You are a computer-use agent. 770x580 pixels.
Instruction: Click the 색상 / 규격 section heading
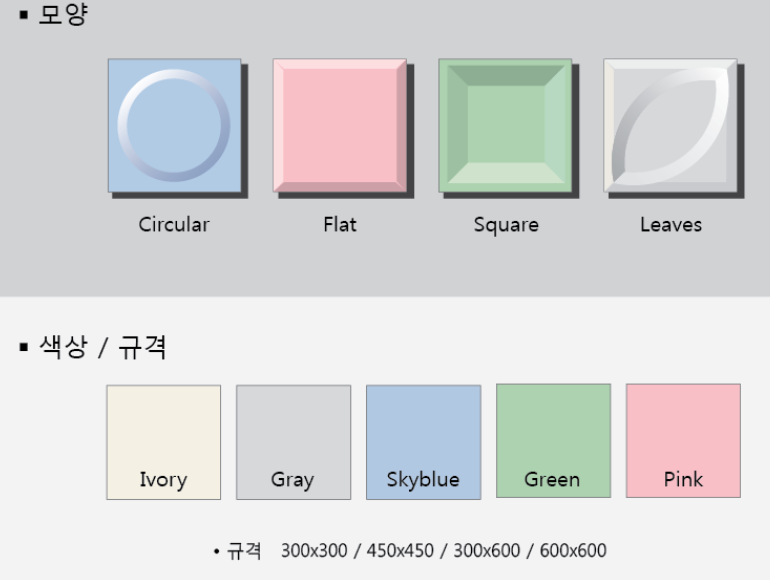[103, 347]
